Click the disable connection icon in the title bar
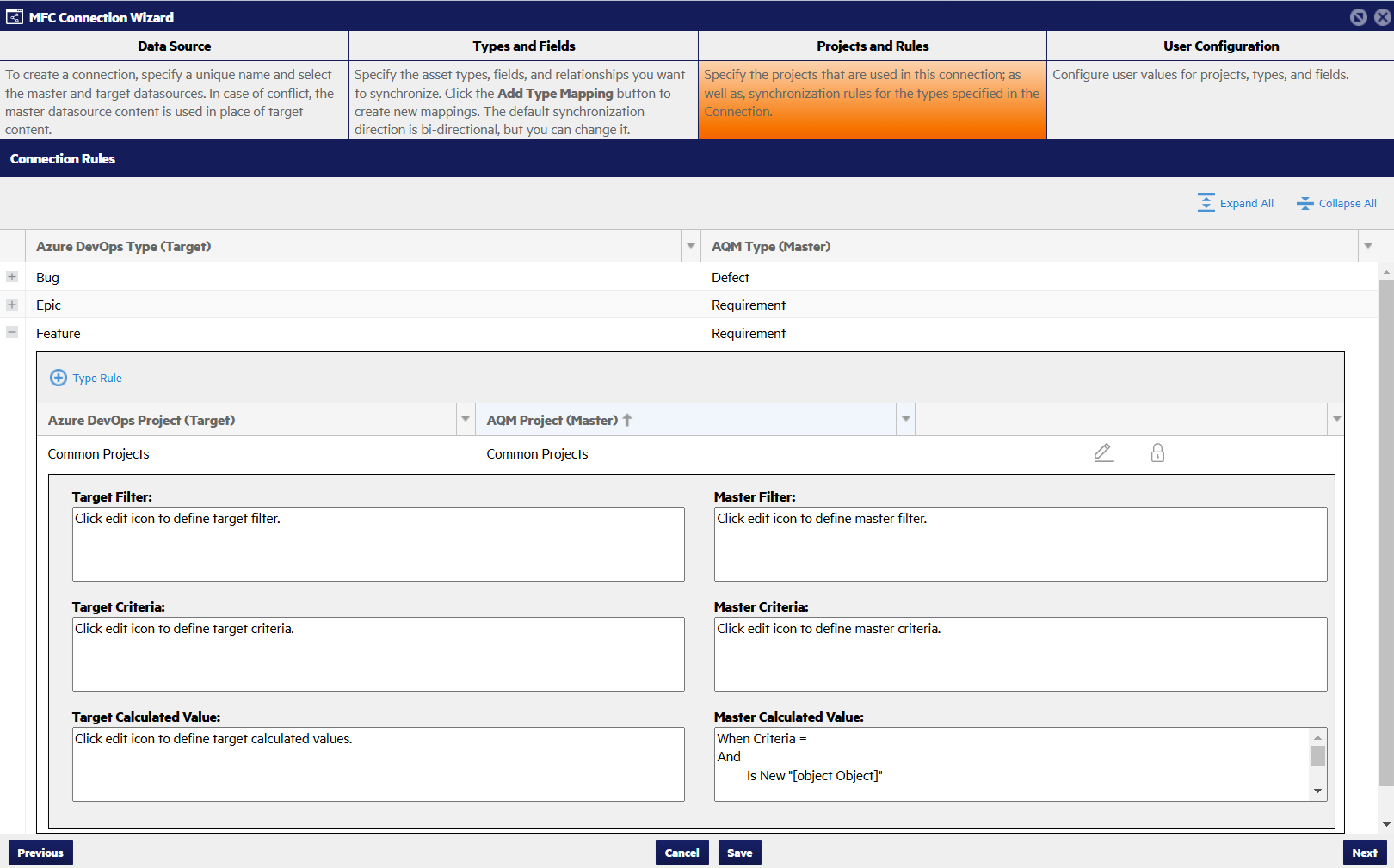 tap(1357, 16)
